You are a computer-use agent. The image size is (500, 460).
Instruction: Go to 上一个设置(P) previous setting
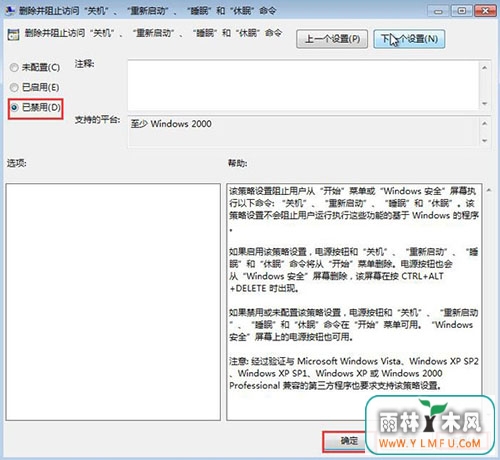click(332, 39)
